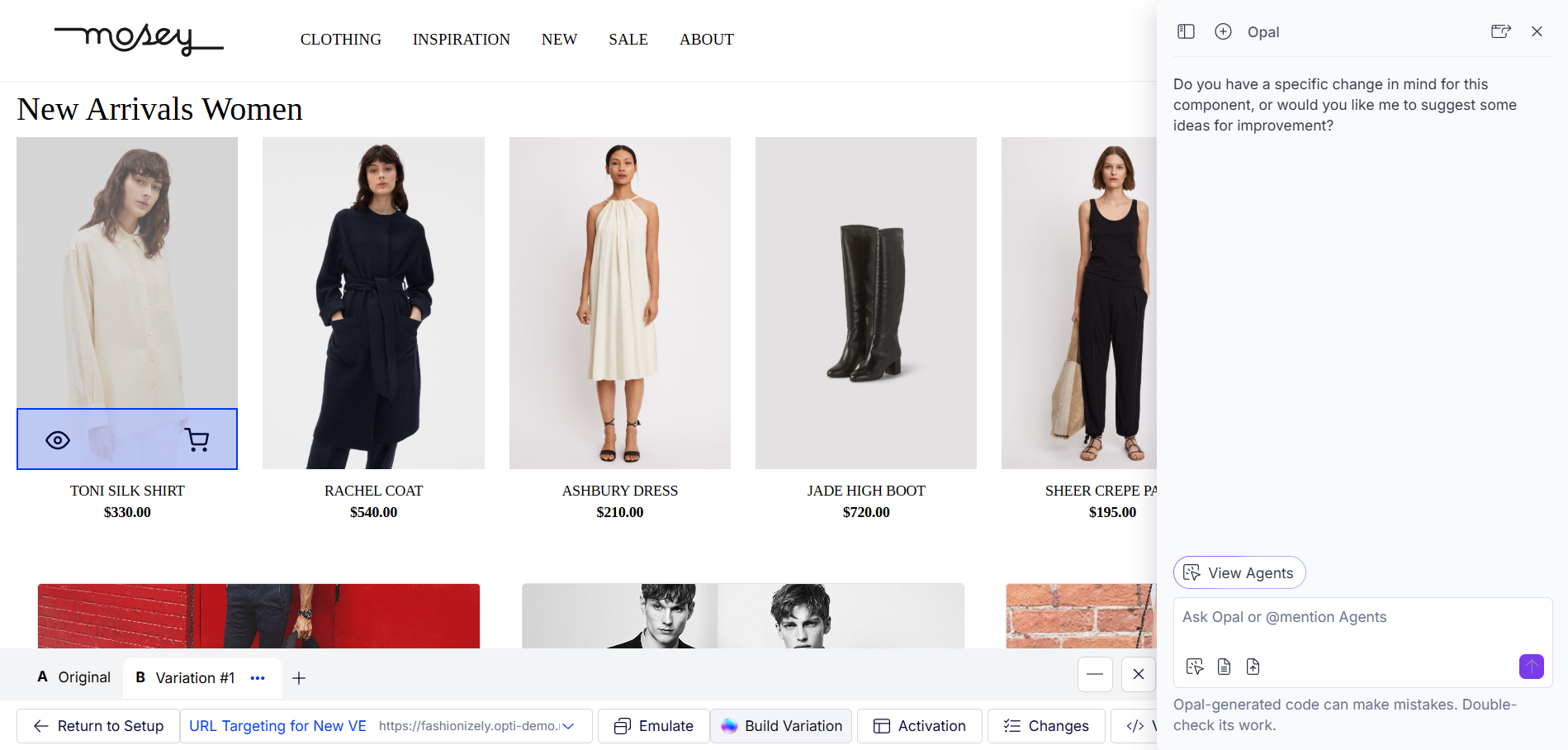Click the Ask Opal chat input field
1568x750 pixels.
(x=1361, y=618)
